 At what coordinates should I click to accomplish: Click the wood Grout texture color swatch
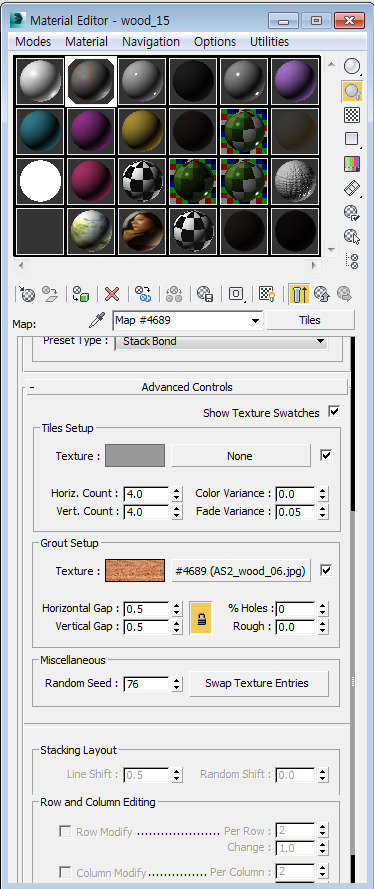point(135,570)
